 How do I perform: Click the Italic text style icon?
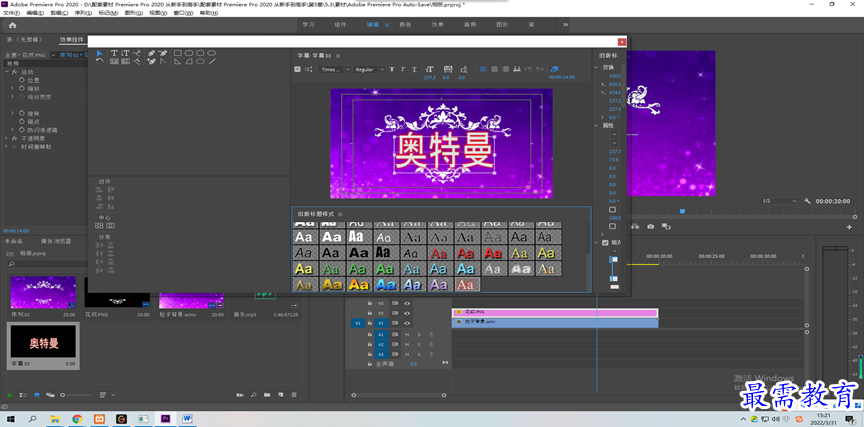[403, 69]
